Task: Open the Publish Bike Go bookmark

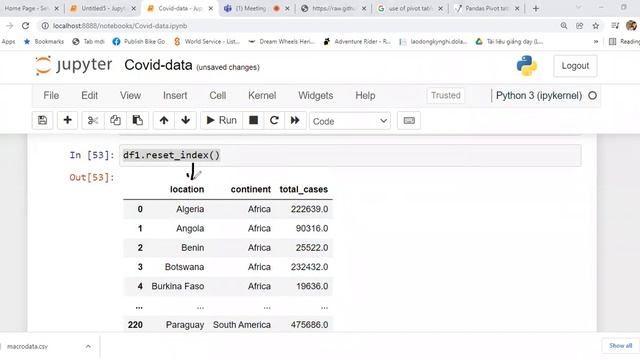Action: tap(140, 42)
